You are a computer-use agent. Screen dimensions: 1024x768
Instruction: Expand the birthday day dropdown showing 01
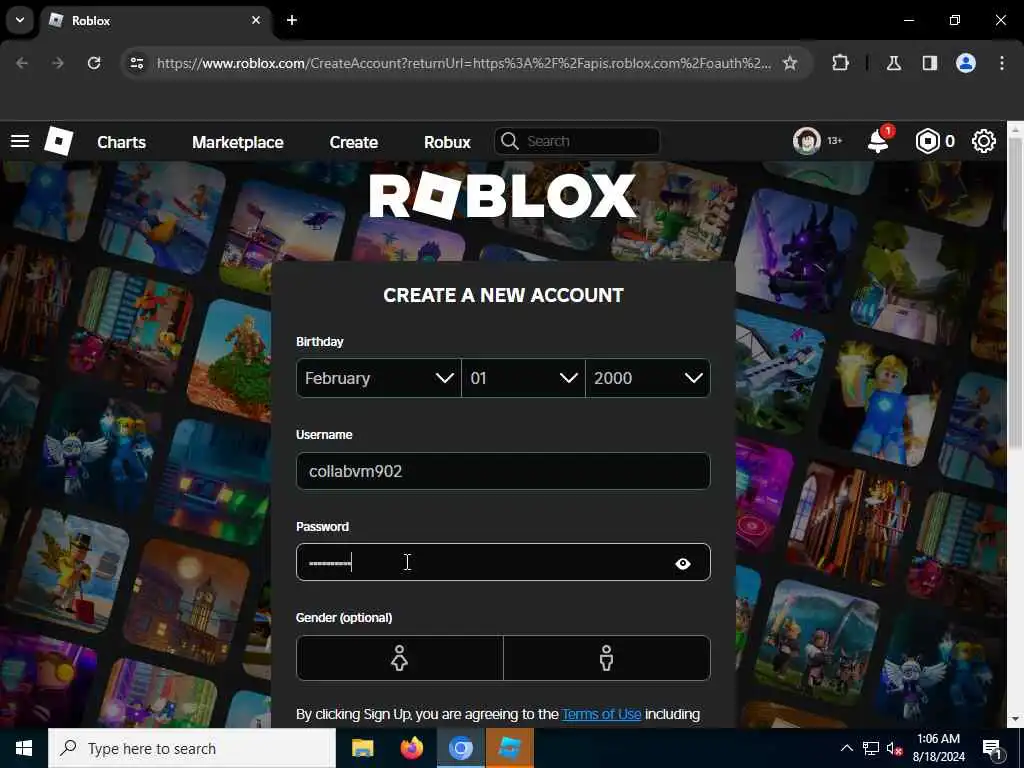pyautogui.click(x=523, y=378)
